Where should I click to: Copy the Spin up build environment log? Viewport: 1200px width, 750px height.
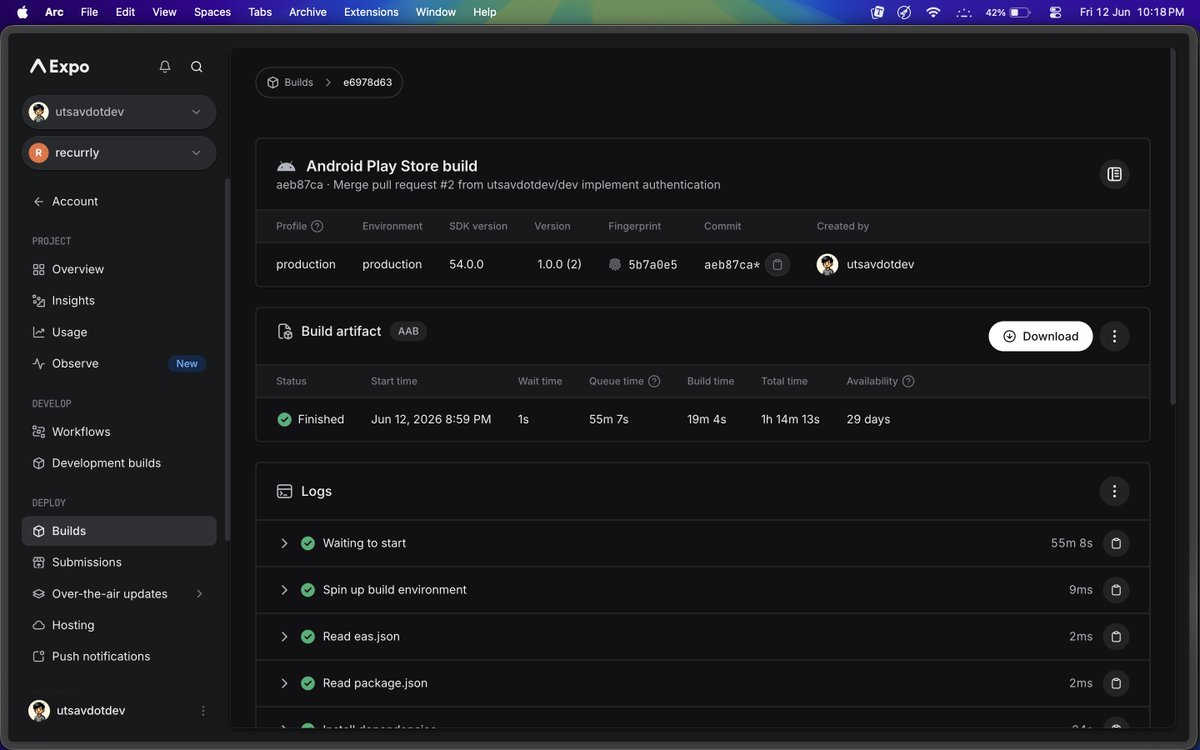pyautogui.click(x=1116, y=590)
